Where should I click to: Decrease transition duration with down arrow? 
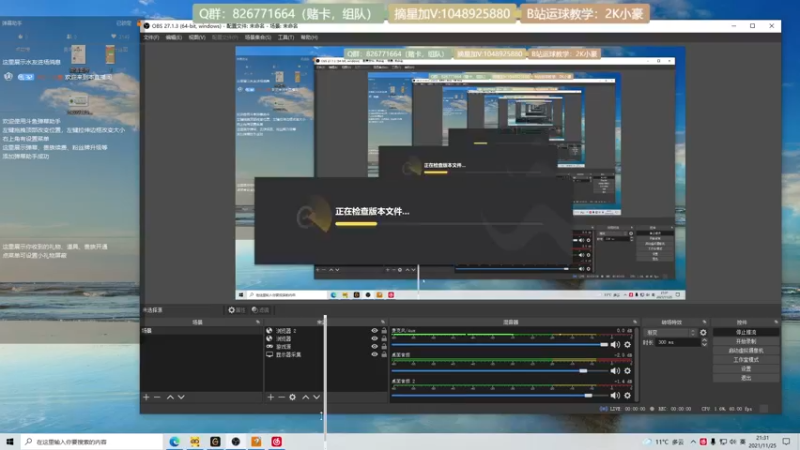tap(705, 345)
